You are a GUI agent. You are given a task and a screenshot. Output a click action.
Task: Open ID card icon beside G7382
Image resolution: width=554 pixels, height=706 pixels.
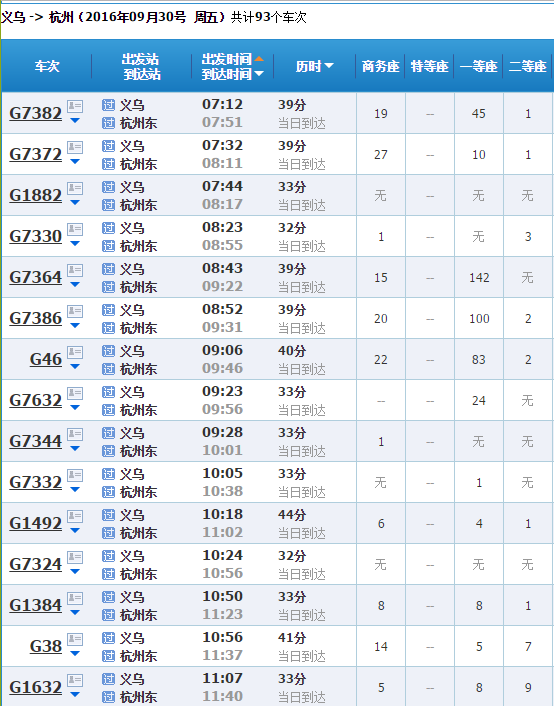pyautogui.click(x=75, y=106)
